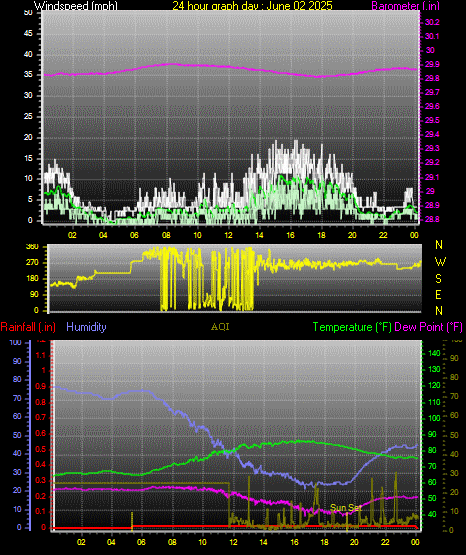
Task: Click the 360 wind direction axis value
Action: pos(33,247)
